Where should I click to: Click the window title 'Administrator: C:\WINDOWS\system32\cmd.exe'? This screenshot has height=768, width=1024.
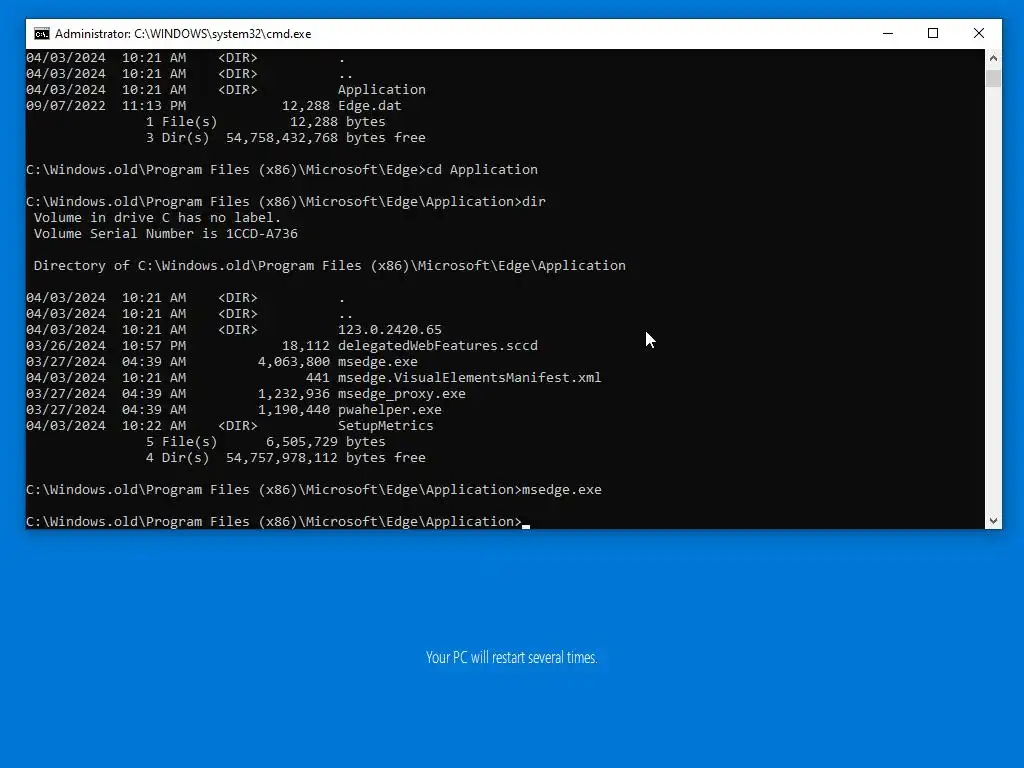(x=183, y=34)
